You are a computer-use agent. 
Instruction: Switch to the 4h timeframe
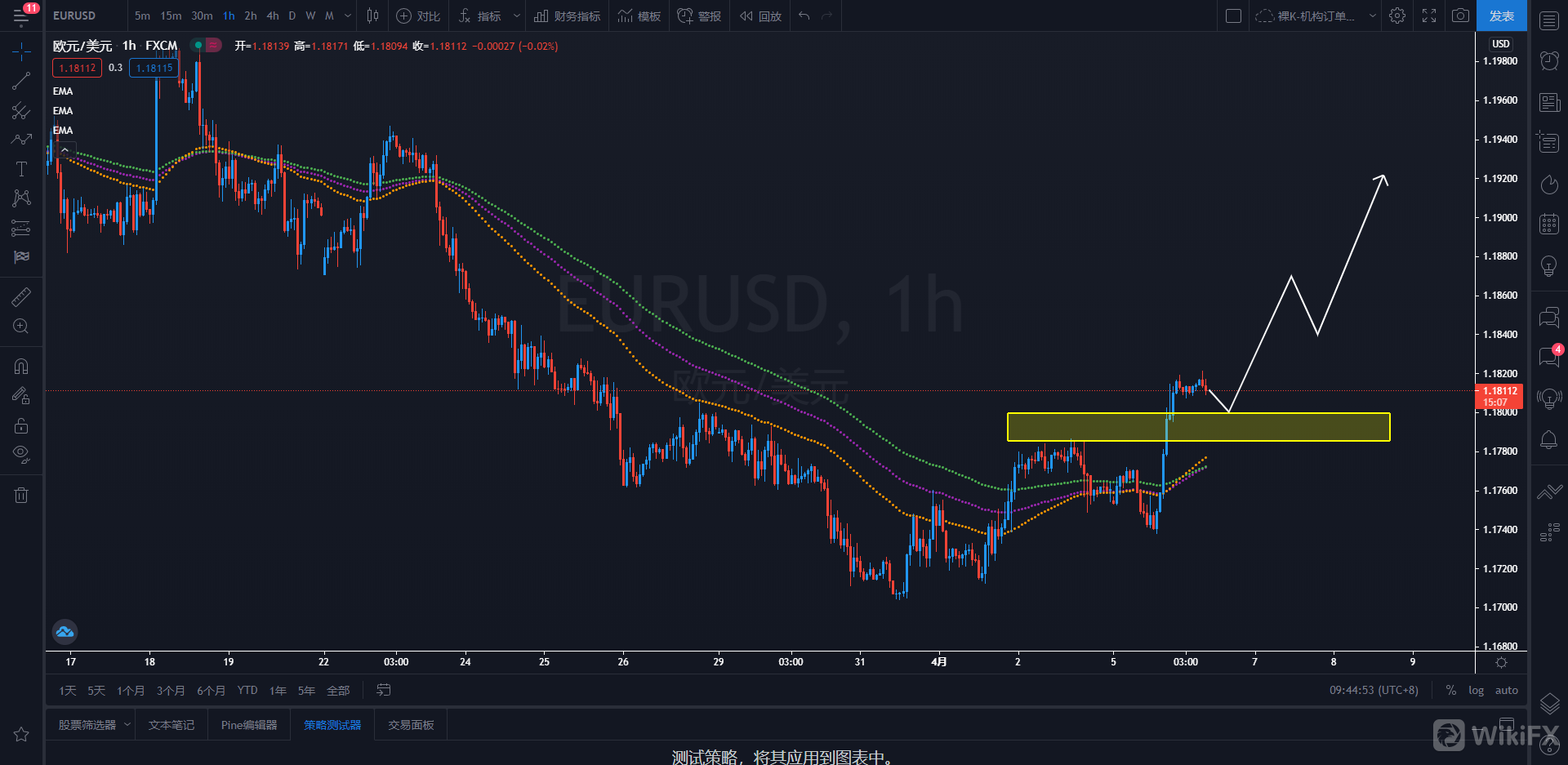click(273, 16)
